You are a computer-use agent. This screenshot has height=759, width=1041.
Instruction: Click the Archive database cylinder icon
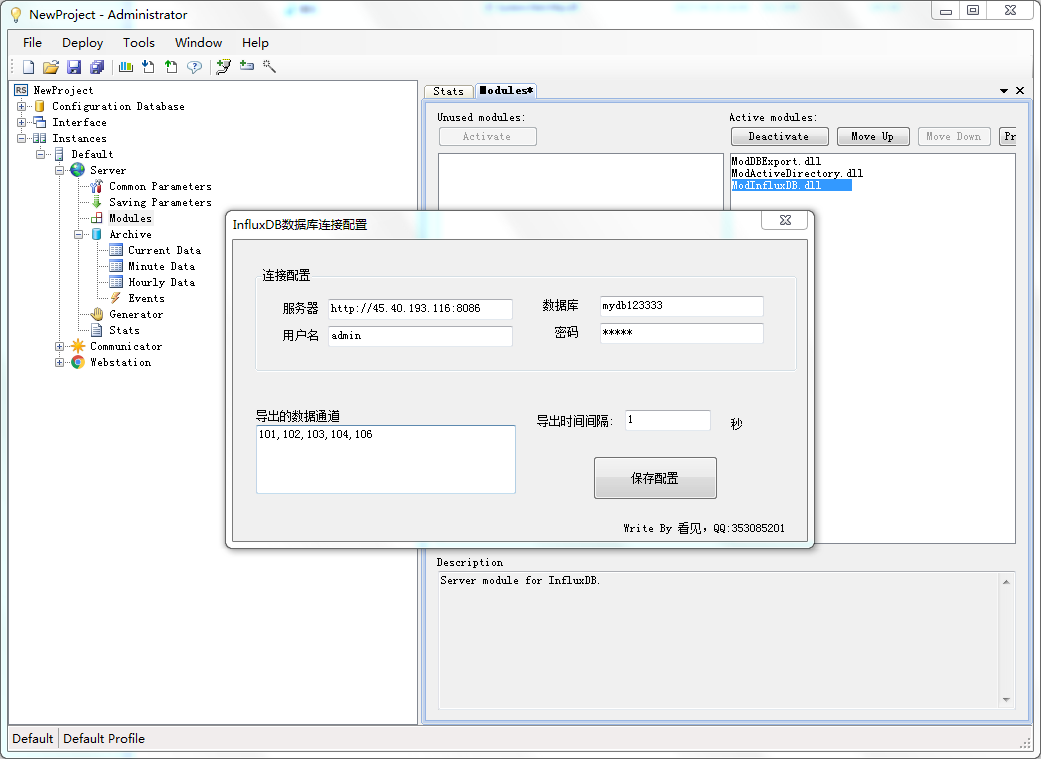[97, 234]
